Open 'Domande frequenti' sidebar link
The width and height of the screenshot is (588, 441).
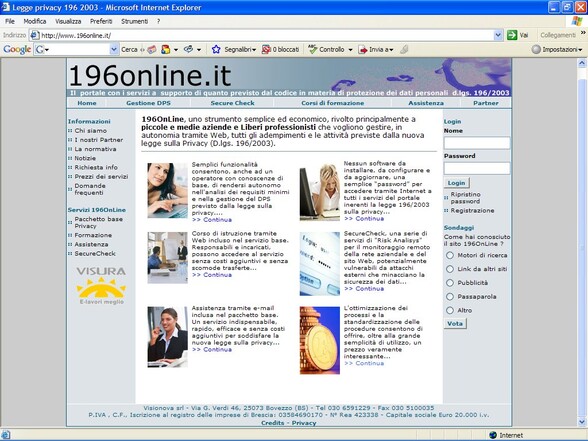pyautogui.click(x=90, y=189)
